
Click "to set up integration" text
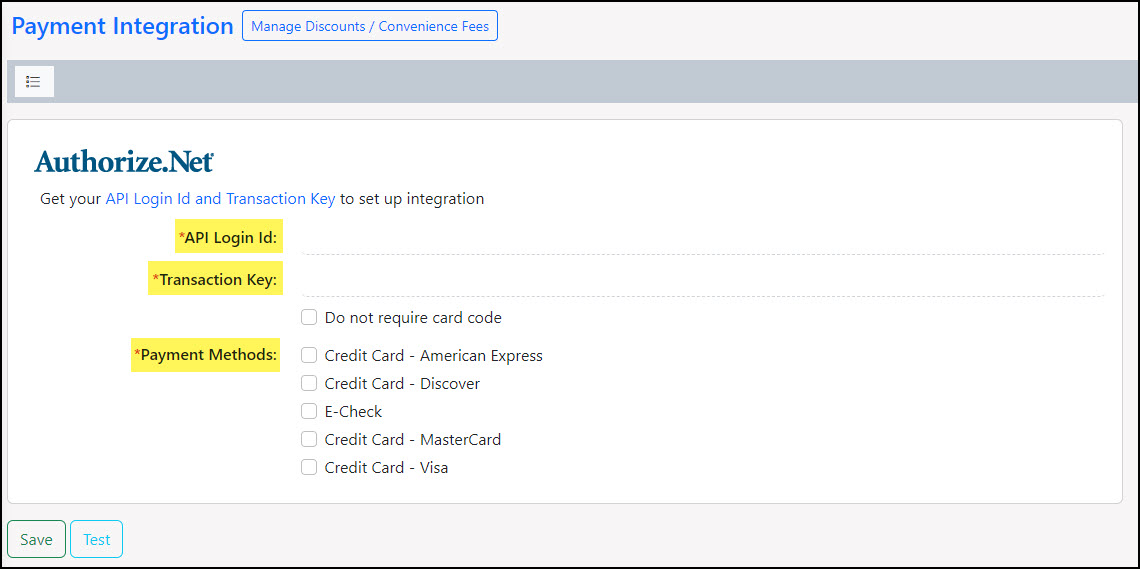pyautogui.click(x=412, y=199)
